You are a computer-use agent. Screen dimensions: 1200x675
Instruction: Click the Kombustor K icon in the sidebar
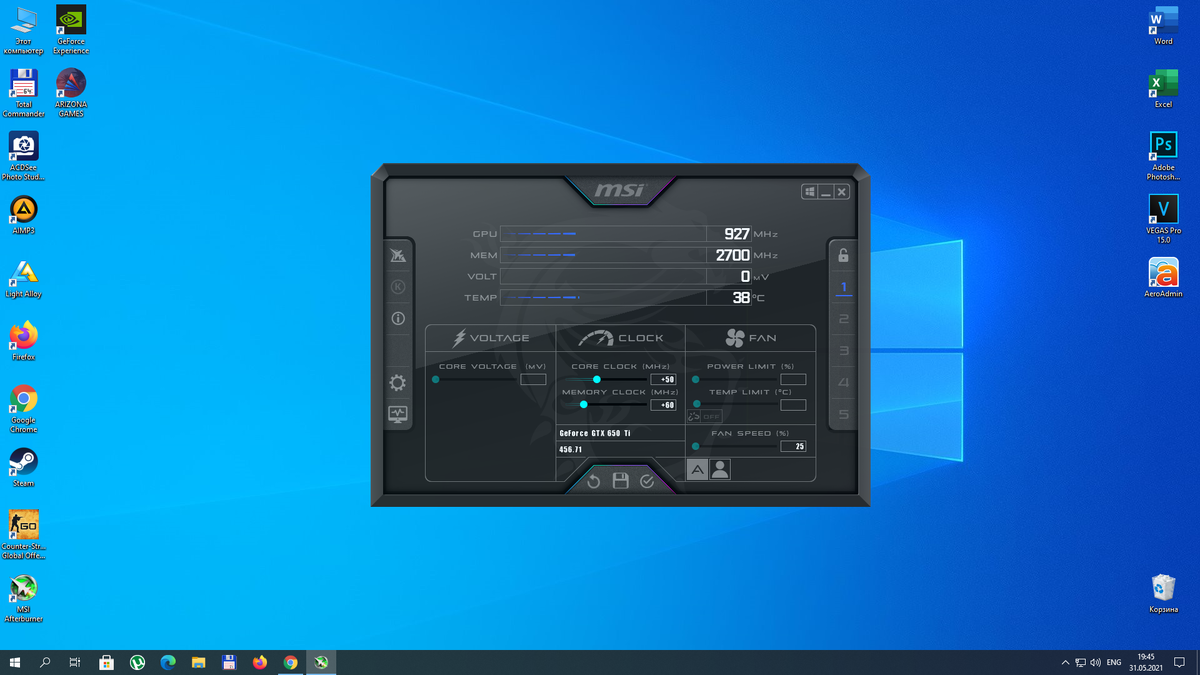tap(398, 287)
